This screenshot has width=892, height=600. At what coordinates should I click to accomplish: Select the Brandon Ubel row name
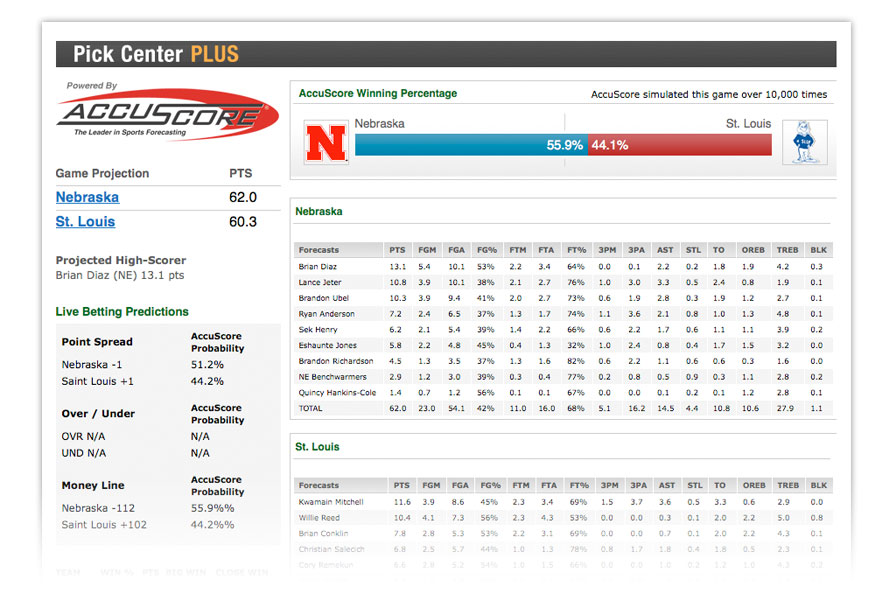[x=324, y=298]
